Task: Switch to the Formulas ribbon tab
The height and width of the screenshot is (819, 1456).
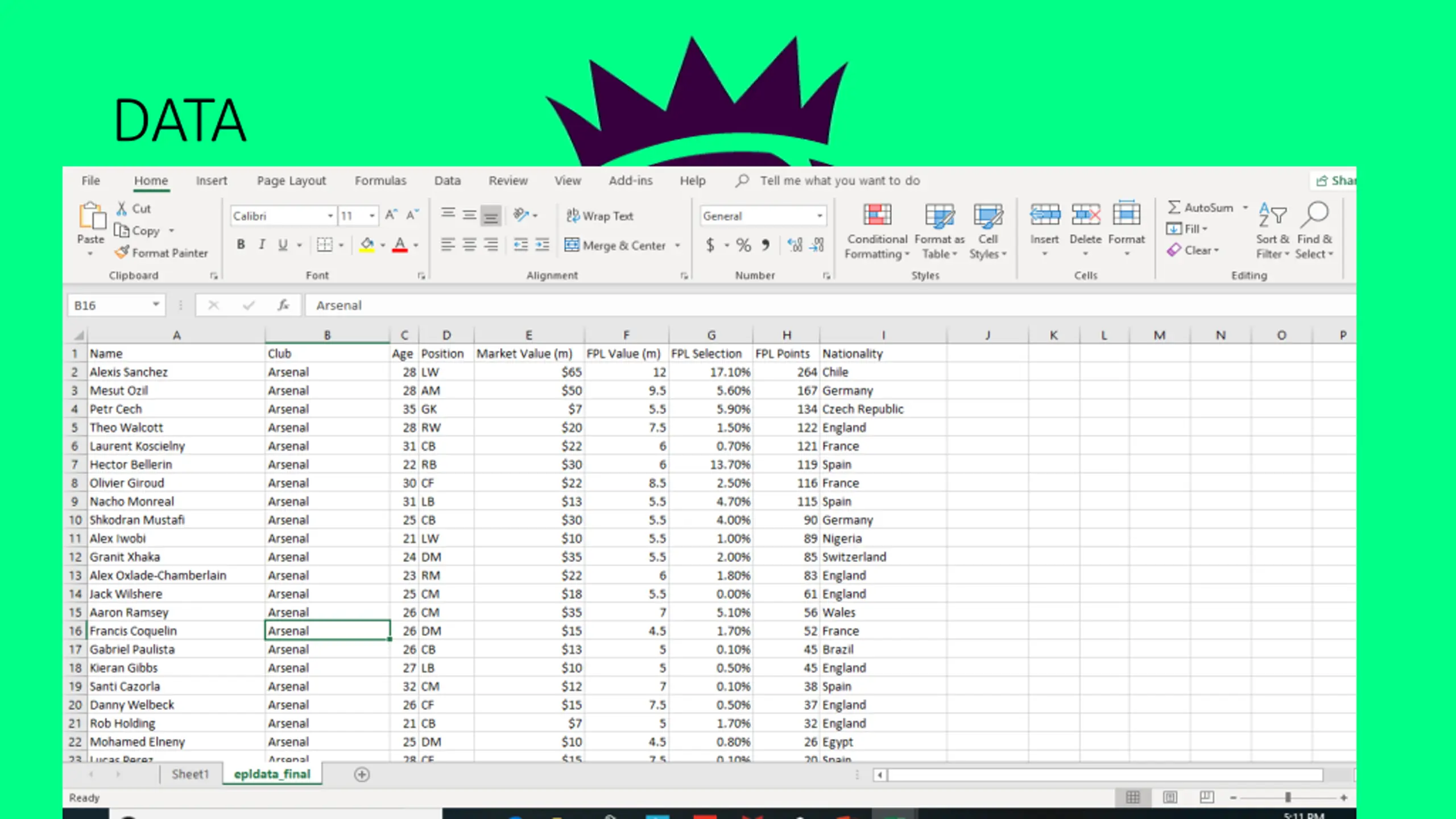Action: [380, 180]
